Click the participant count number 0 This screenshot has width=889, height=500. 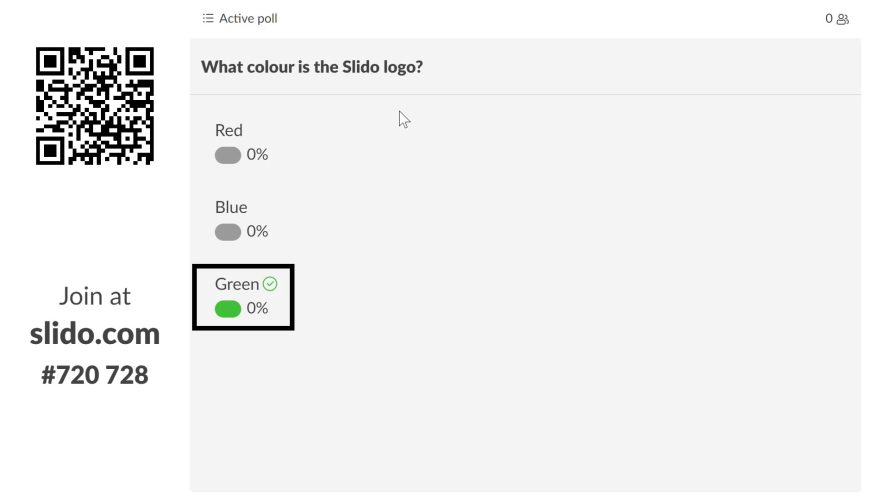click(x=829, y=19)
